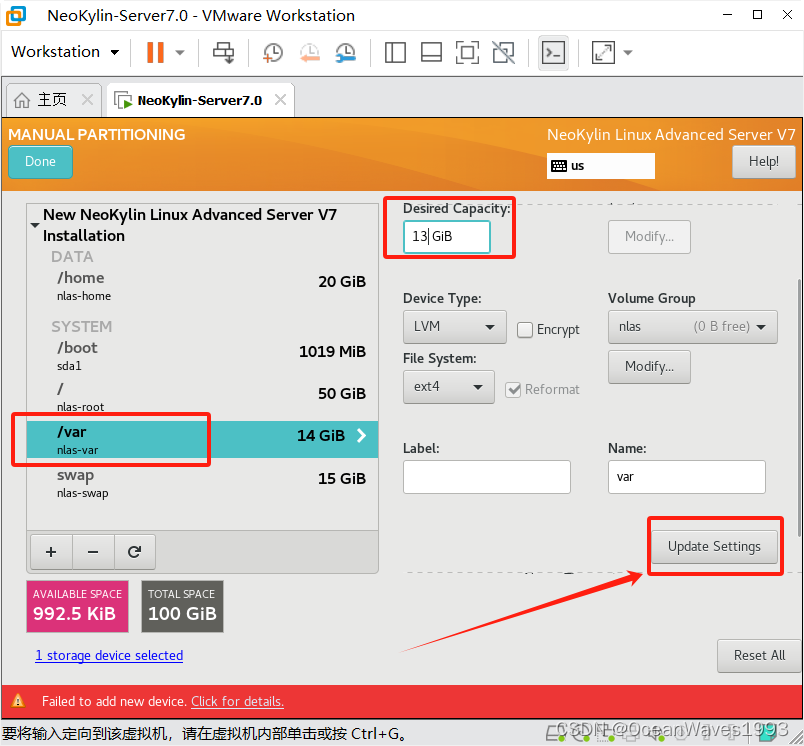
Task: Open power options dropdown beside pause
Action: pyautogui.click(x=179, y=52)
